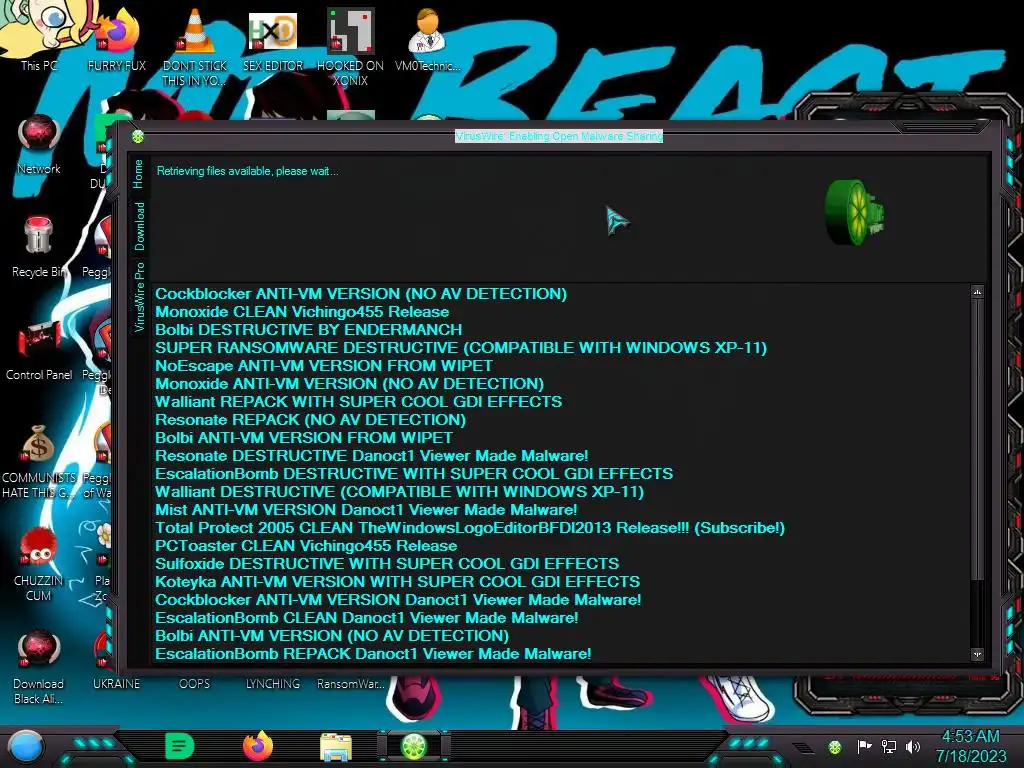Click the This PC desktop icon
Screen dimensions: 1024x768
[39, 36]
